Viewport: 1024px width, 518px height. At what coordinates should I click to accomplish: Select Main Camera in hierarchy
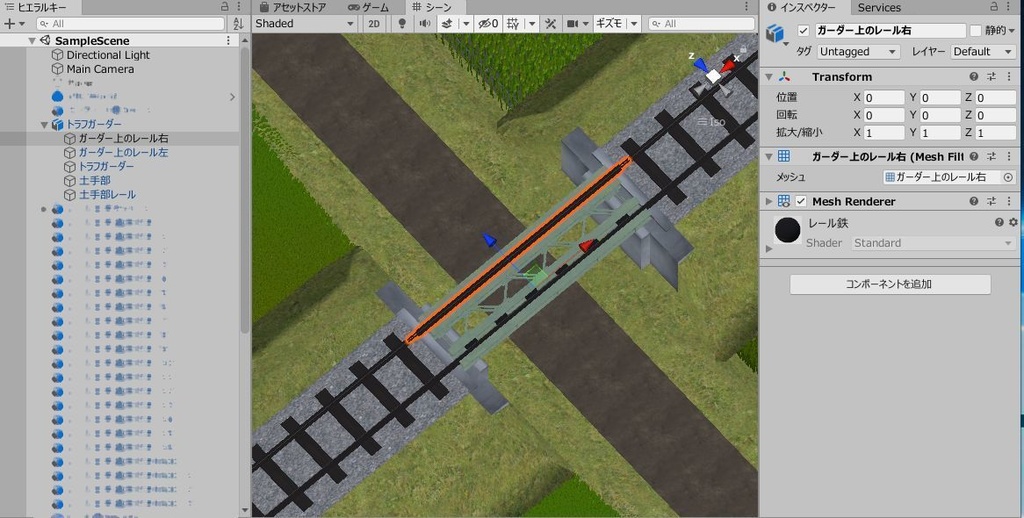coord(100,69)
